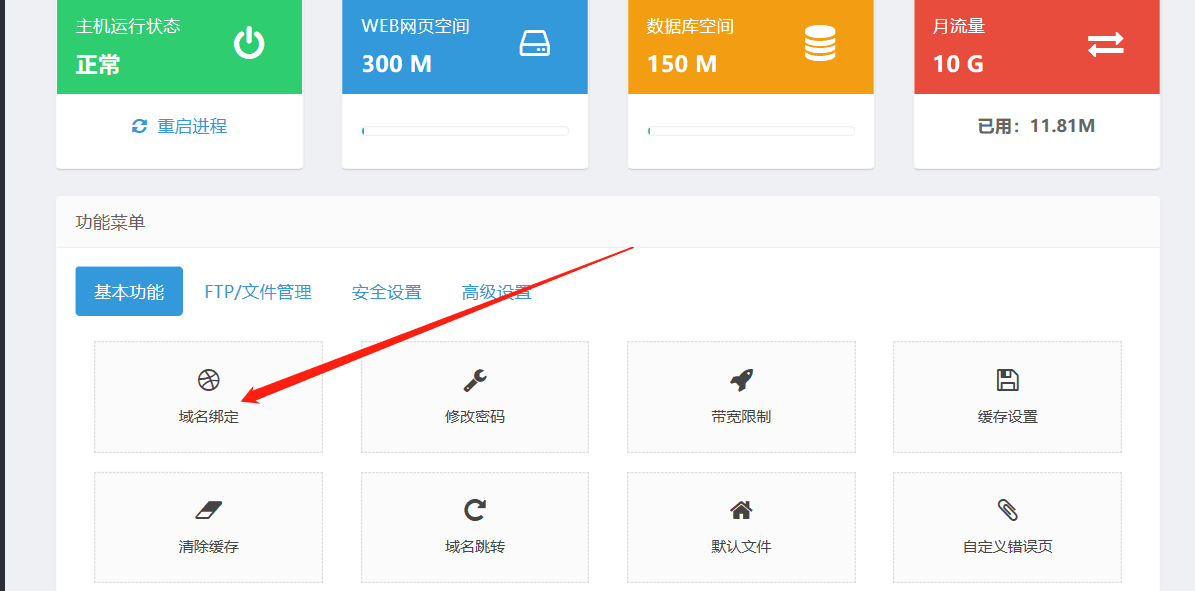Click the transfer arrows icon in 月流量 card
This screenshot has width=1195, height=591.
1106,43
